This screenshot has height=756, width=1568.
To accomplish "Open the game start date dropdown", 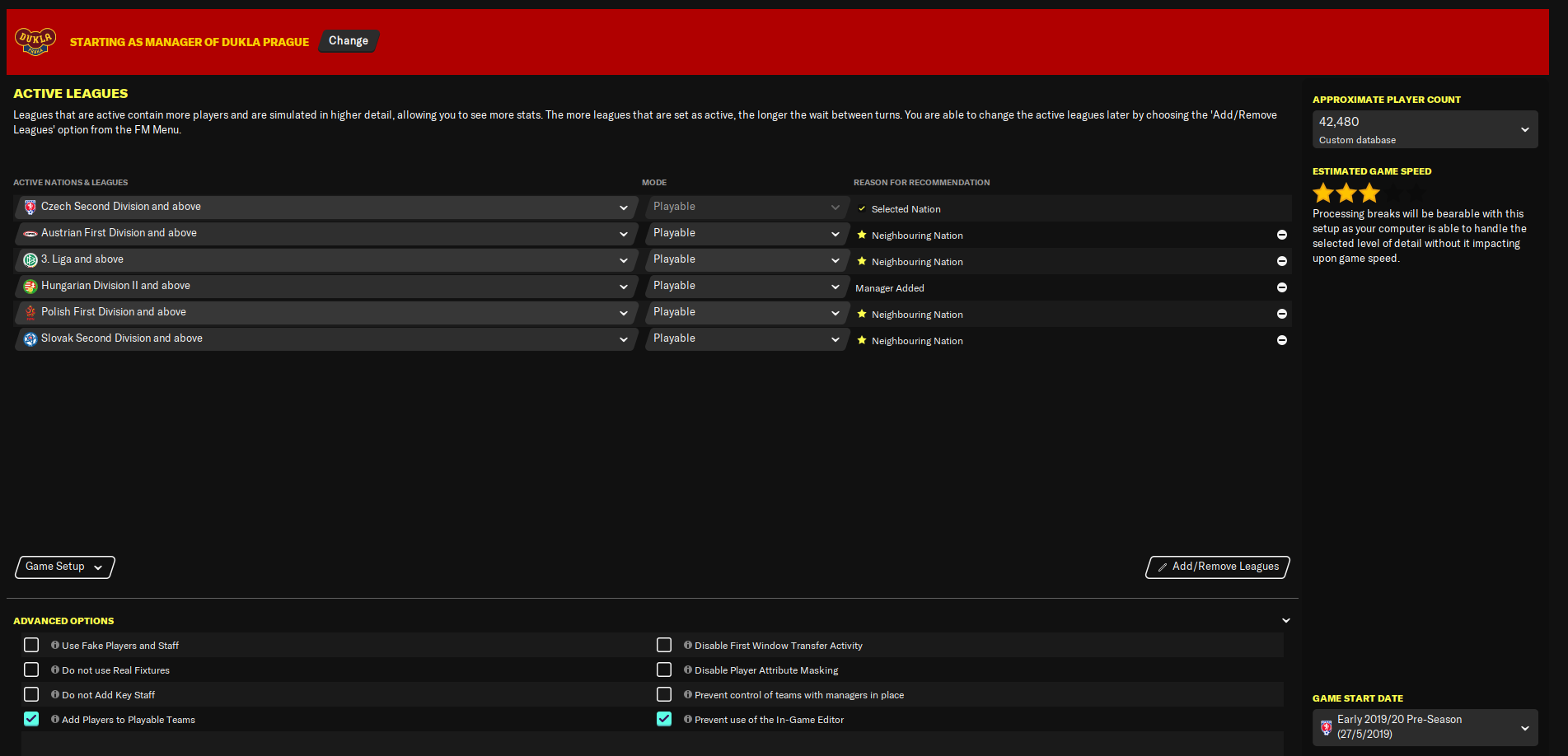I will tap(1425, 727).
